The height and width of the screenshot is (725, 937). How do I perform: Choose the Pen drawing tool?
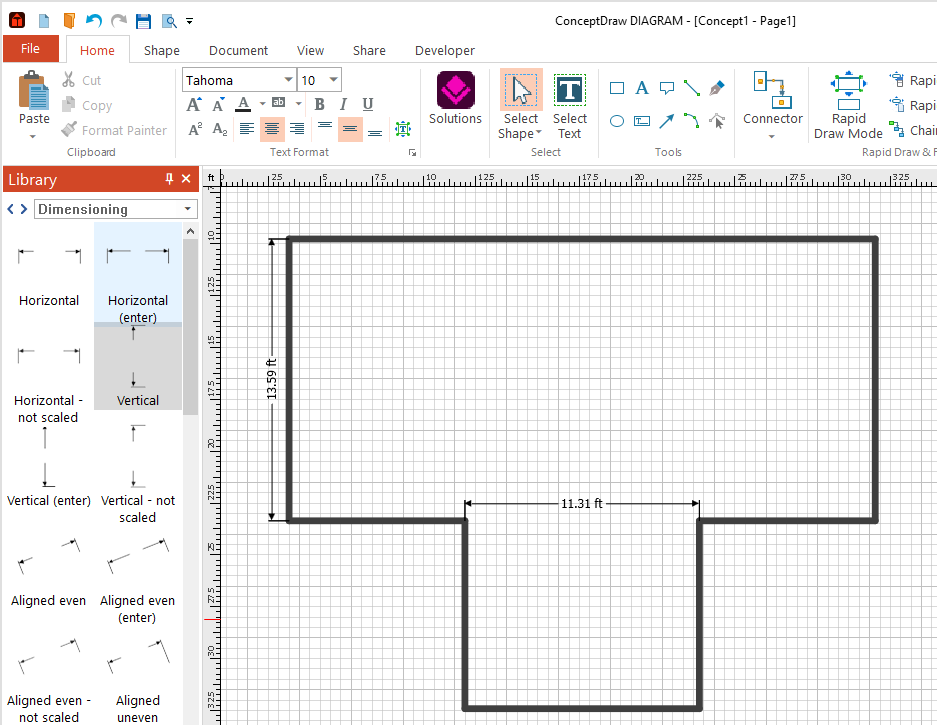[x=716, y=88]
